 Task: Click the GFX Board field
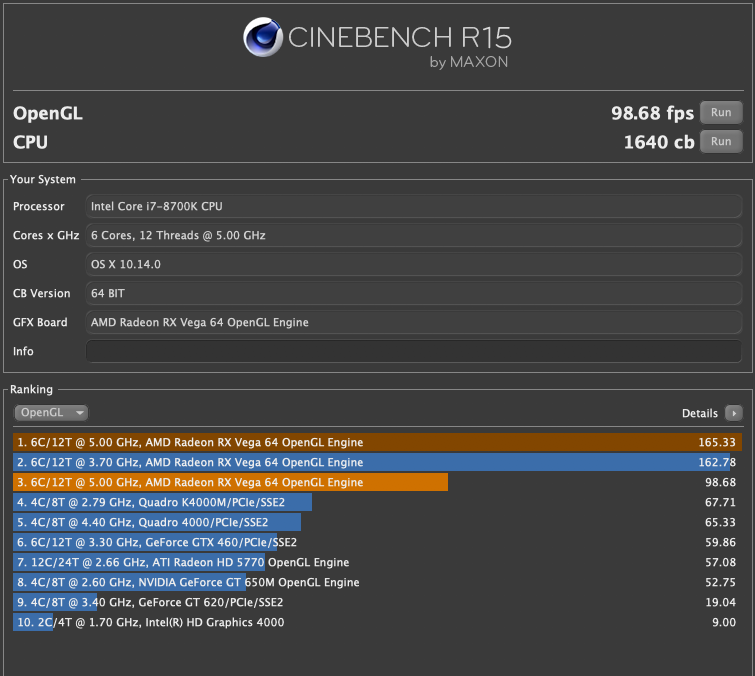tap(414, 322)
